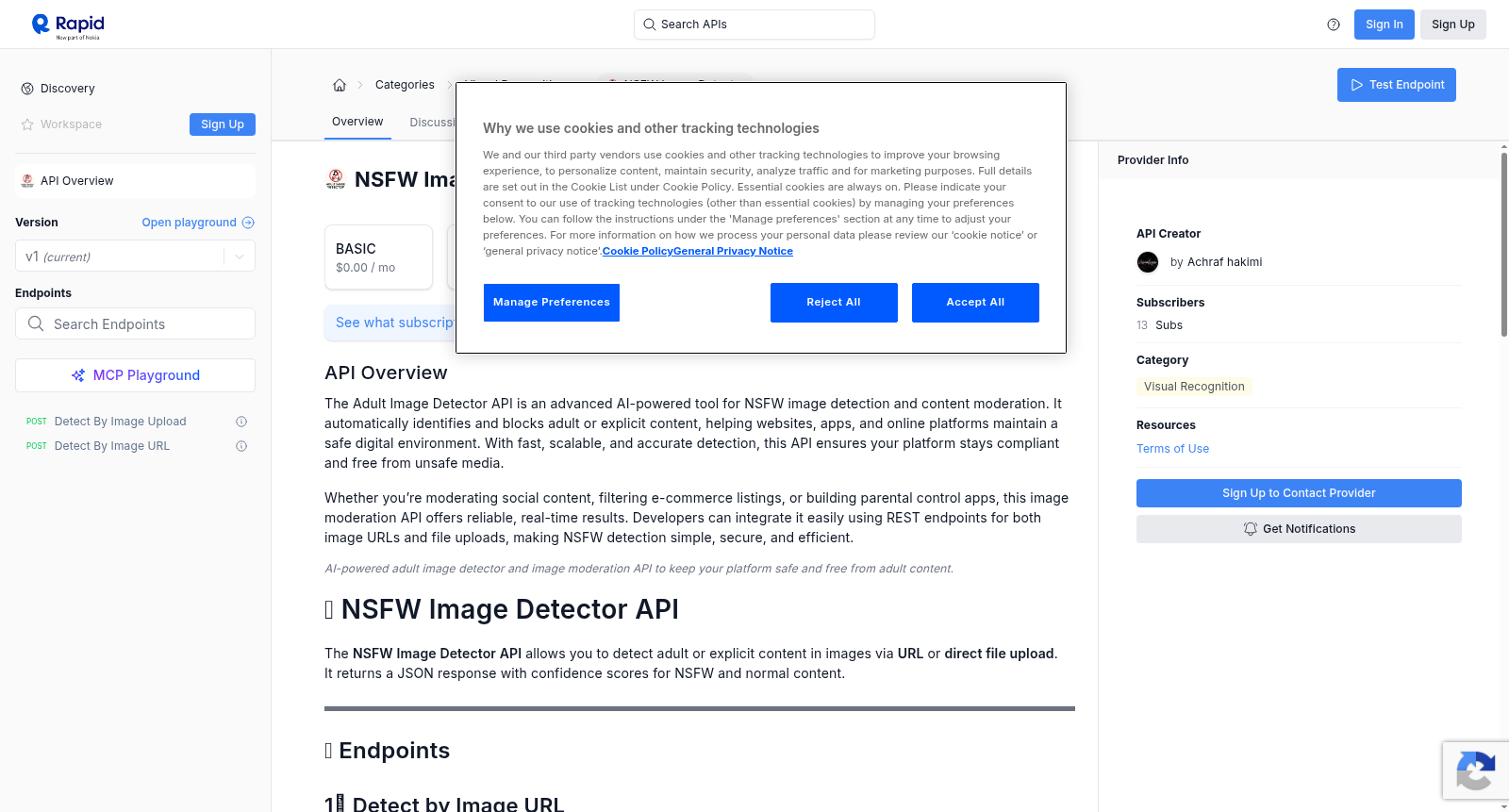Click the search magnifier in Search Endpoints

[x=36, y=323]
